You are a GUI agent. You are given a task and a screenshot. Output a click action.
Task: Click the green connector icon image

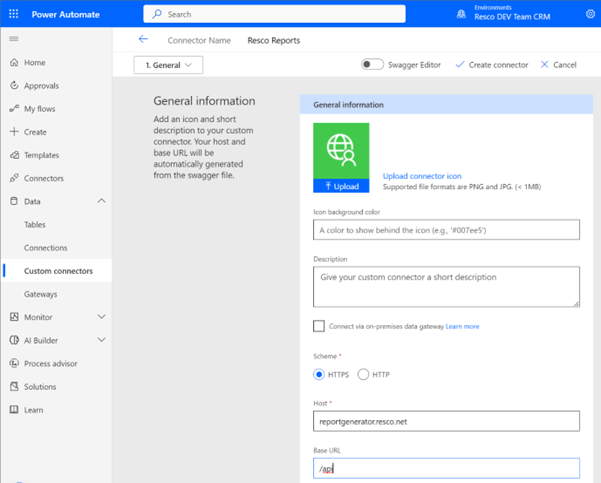[341, 151]
